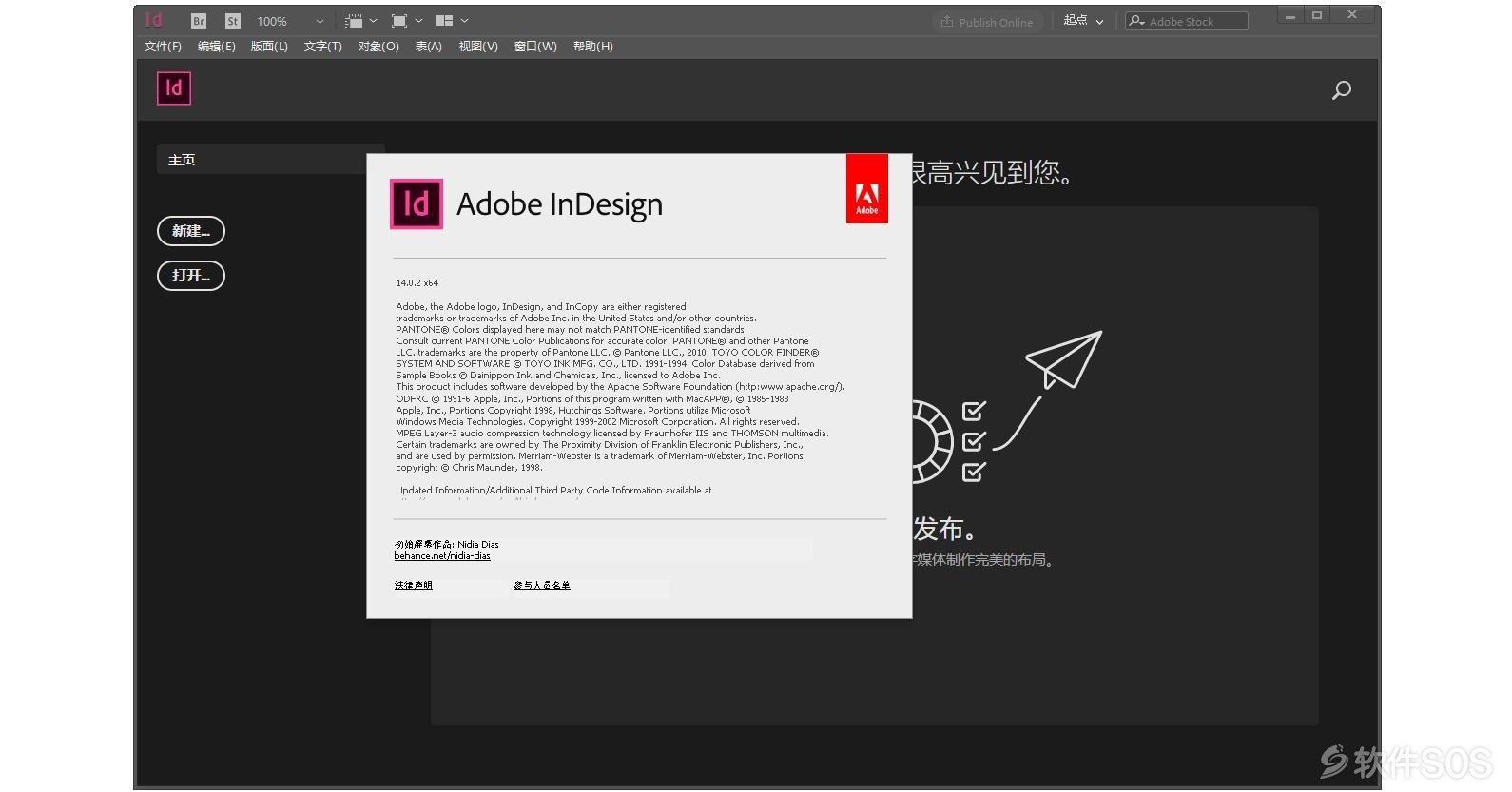The width and height of the screenshot is (1512, 792).
Task: Open the 视图(V) menu
Action: 478,47
